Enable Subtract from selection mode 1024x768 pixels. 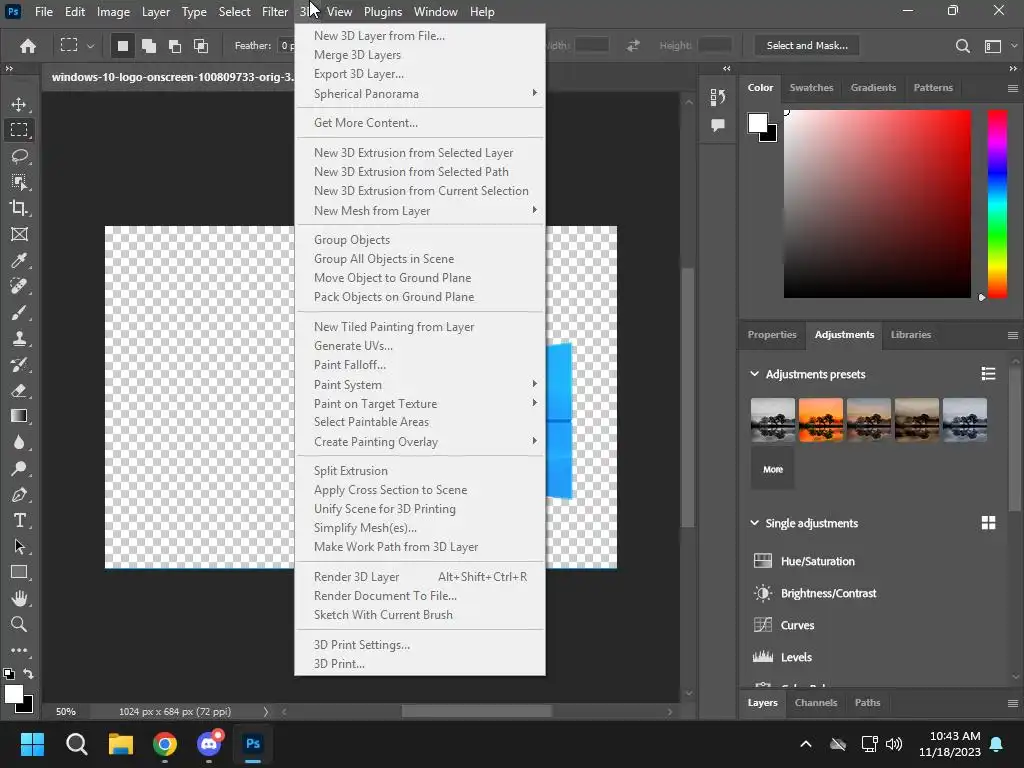[x=174, y=46]
